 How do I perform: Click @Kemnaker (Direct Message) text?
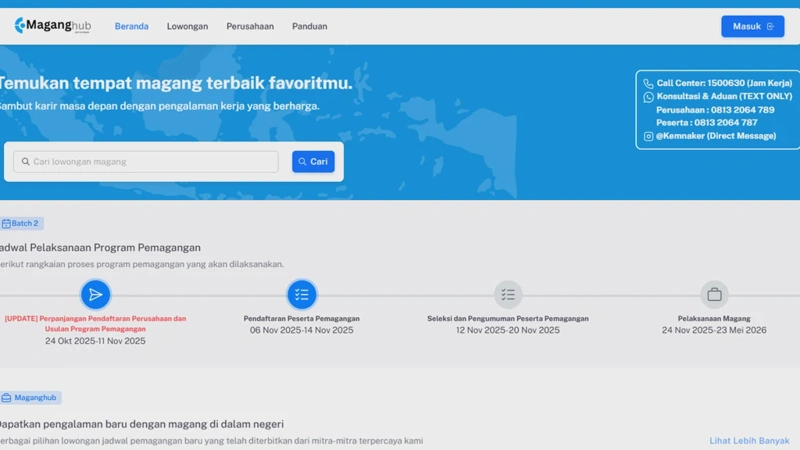[x=716, y=136]
